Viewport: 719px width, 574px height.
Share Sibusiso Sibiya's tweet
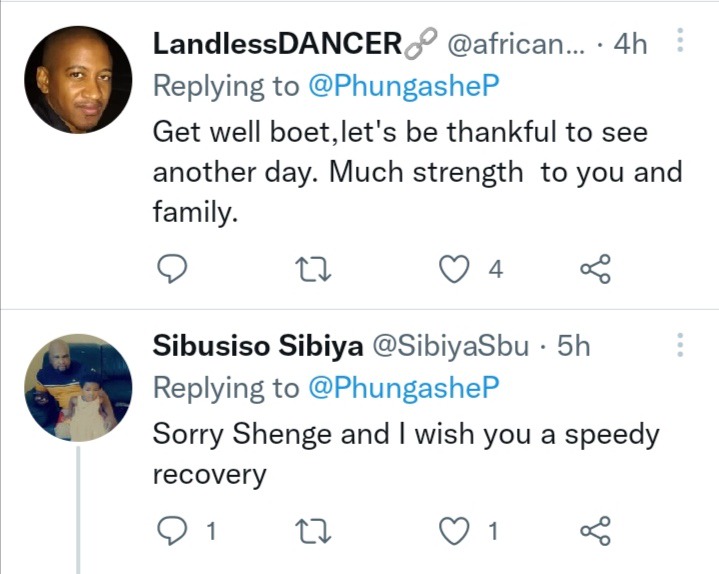point(596,530)
